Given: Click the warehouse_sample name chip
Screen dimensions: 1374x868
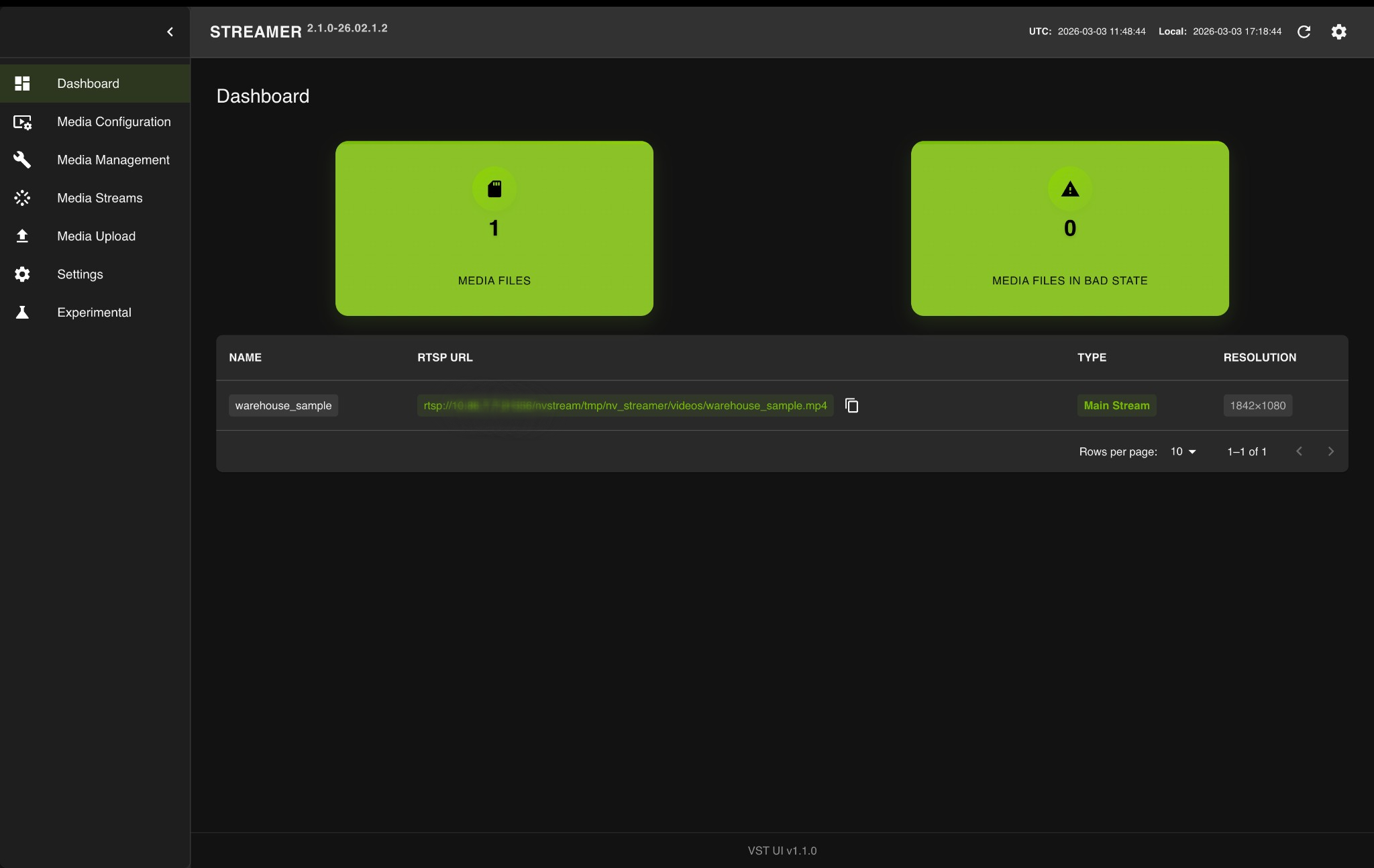Looking at the screenshot, I should (283, 406).
